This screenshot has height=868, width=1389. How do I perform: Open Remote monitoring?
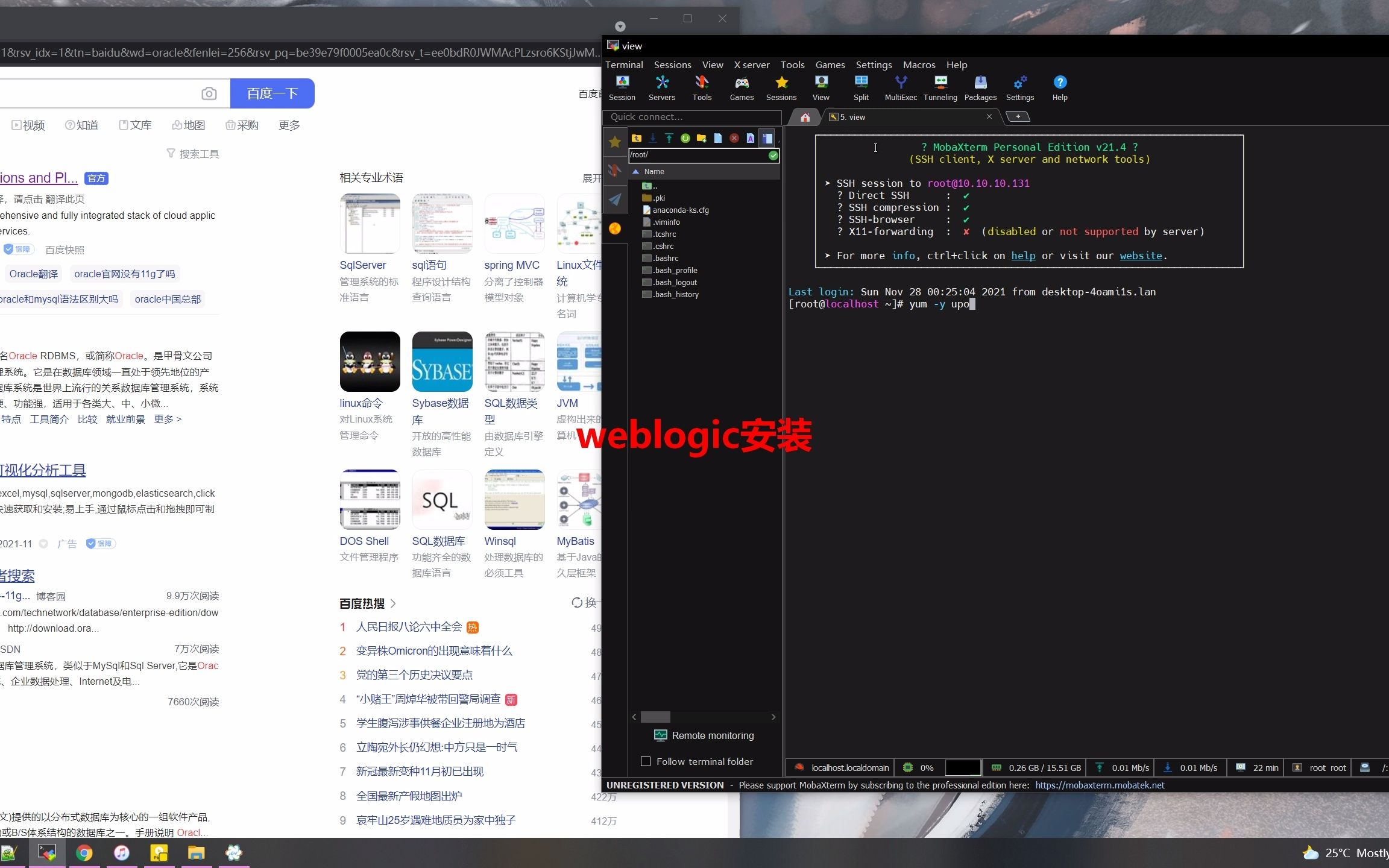(x=704, y=735)
